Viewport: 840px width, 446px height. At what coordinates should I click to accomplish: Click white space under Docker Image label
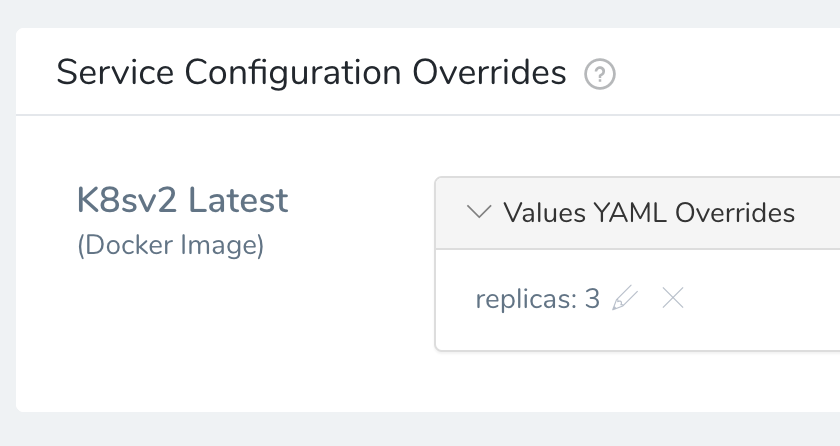(170, 321)
